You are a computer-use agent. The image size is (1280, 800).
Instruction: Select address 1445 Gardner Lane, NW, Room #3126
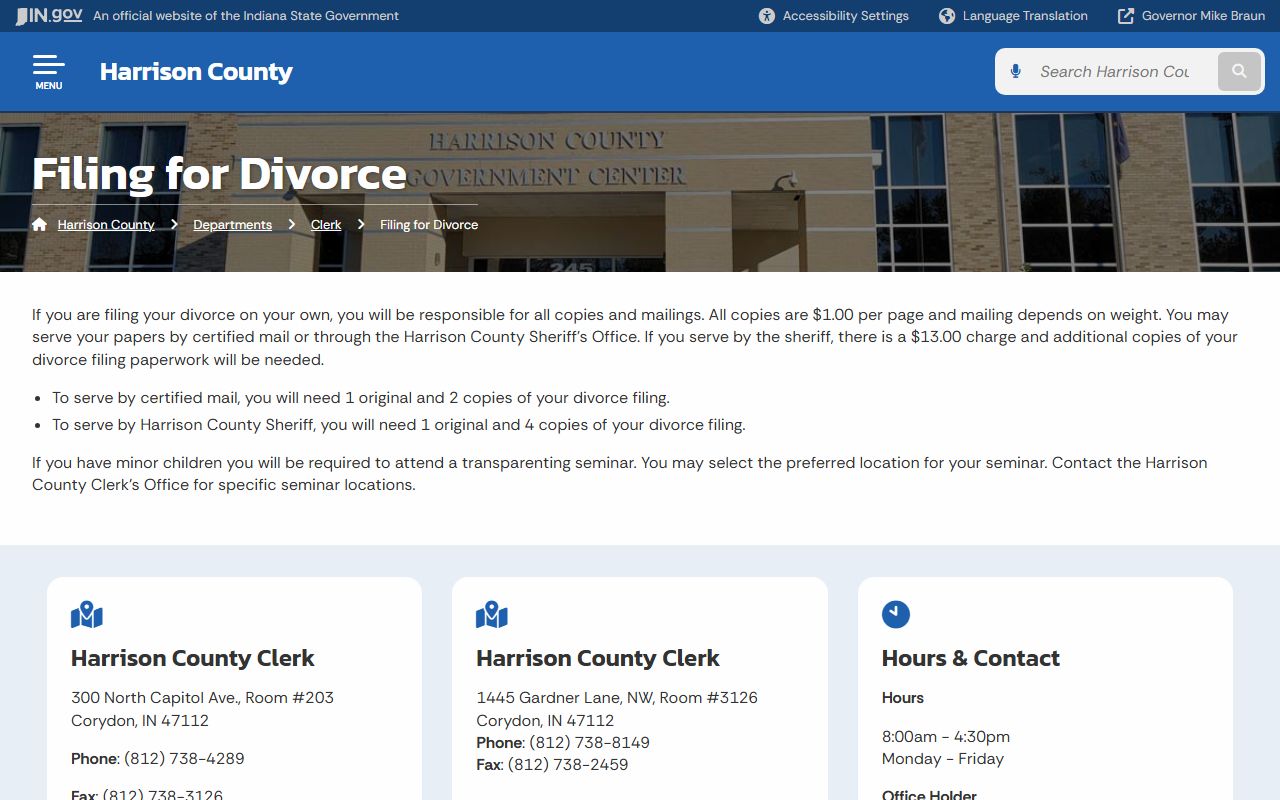coord(617,698)
